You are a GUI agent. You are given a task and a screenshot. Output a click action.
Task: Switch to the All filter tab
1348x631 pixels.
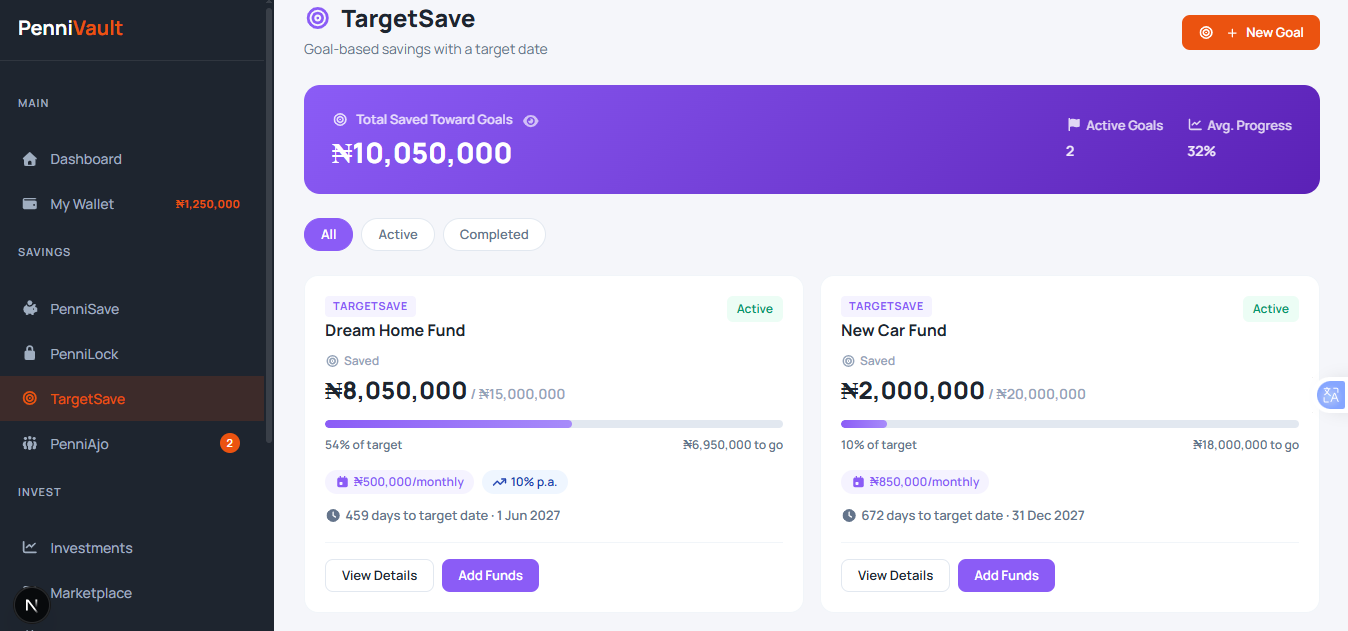click(328, 234)
